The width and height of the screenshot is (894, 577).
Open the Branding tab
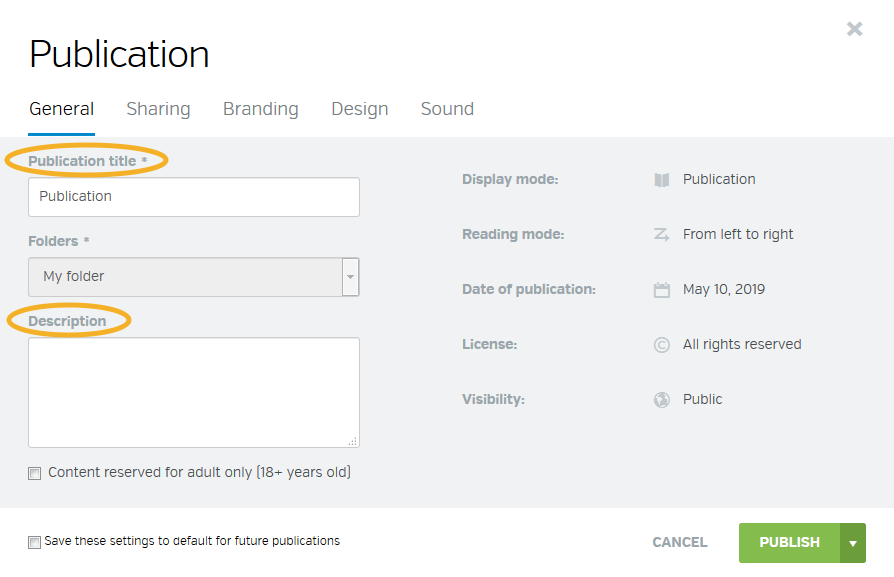click(261, 109)
